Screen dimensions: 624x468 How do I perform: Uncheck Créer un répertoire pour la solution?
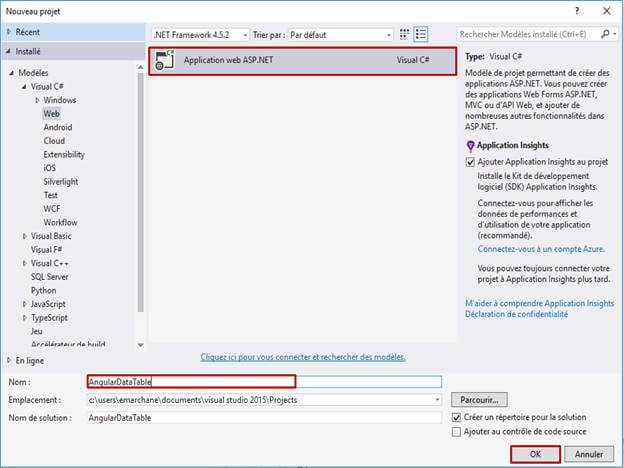point(456,417)
